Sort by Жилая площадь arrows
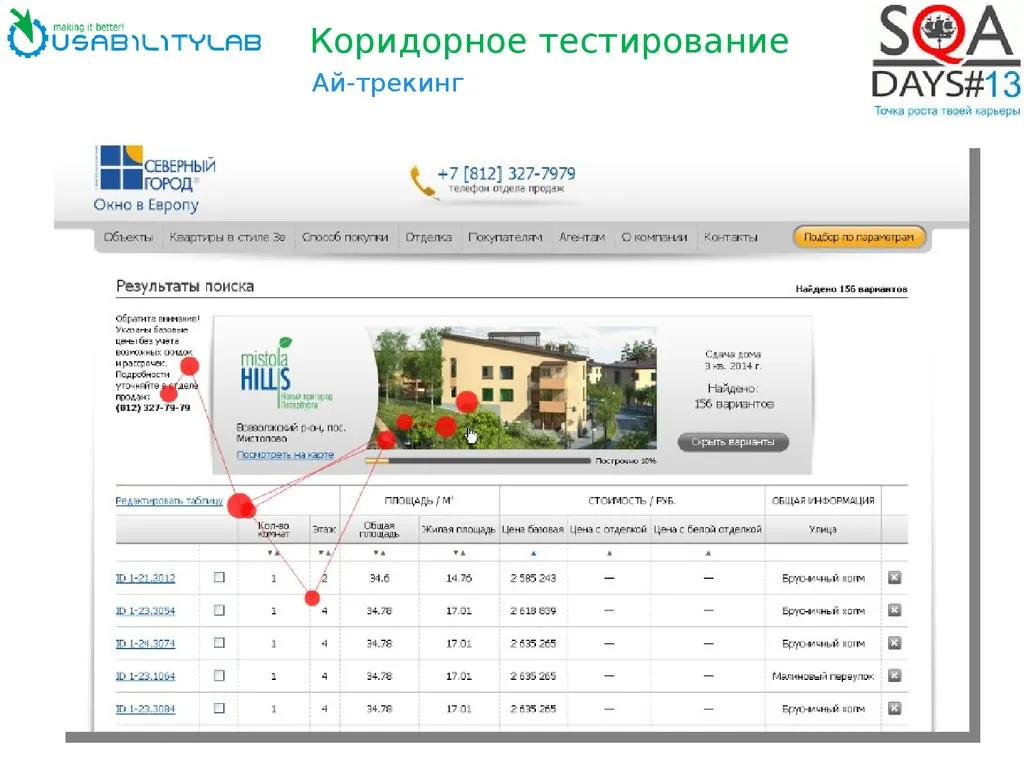Viewport: 1024px width, 768px height. click(x=459, y=553)
